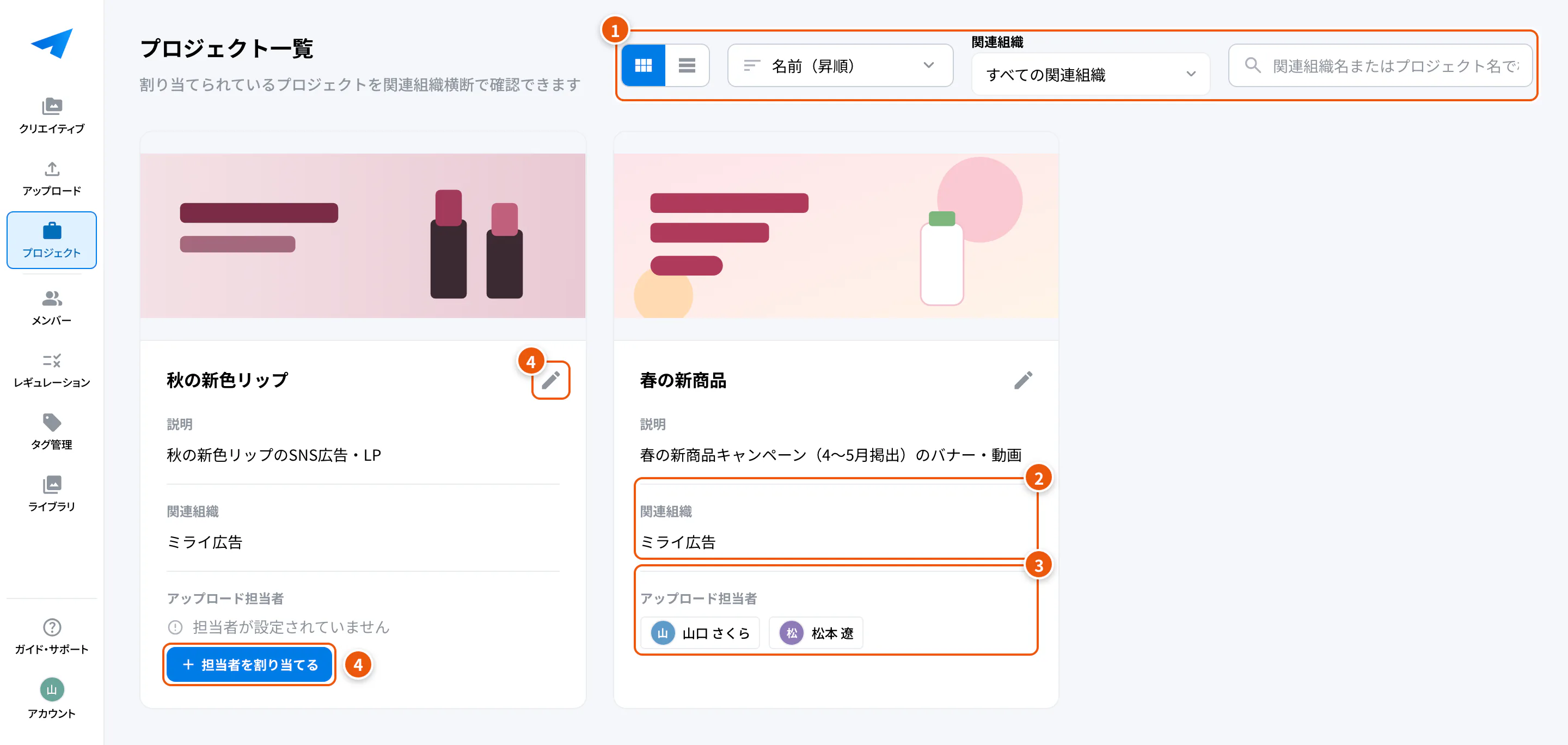Click the 担当者を割り当てる button
1568x745 pixels.
(x=249, y=664)
